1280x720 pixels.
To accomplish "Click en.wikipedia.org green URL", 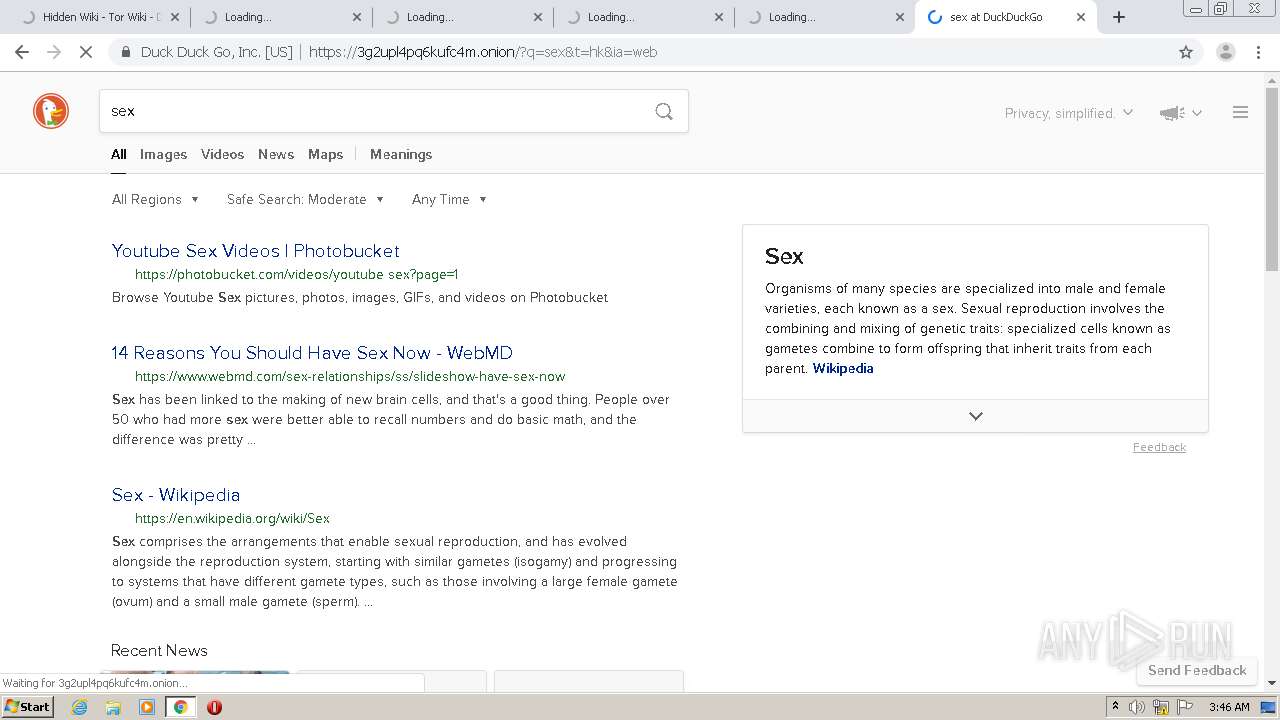I will click(232, 518).
